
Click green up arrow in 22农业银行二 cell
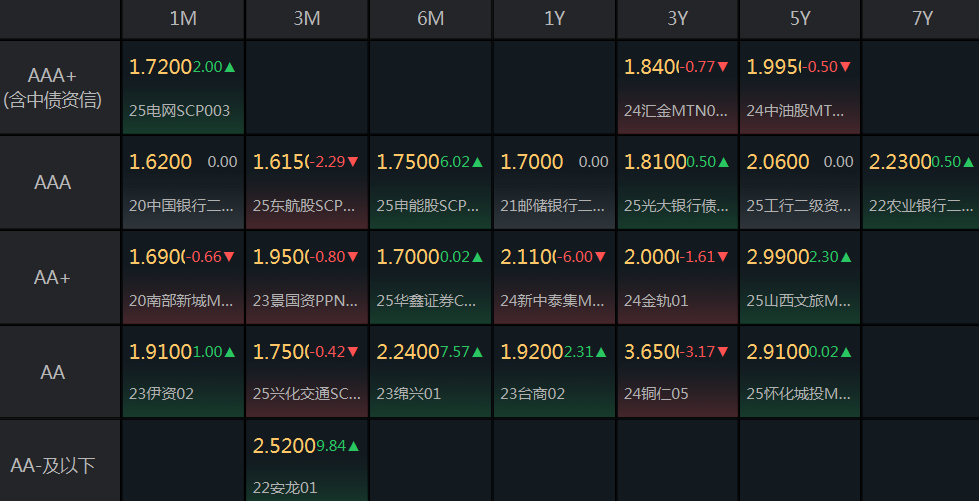[x=968, y=162]
